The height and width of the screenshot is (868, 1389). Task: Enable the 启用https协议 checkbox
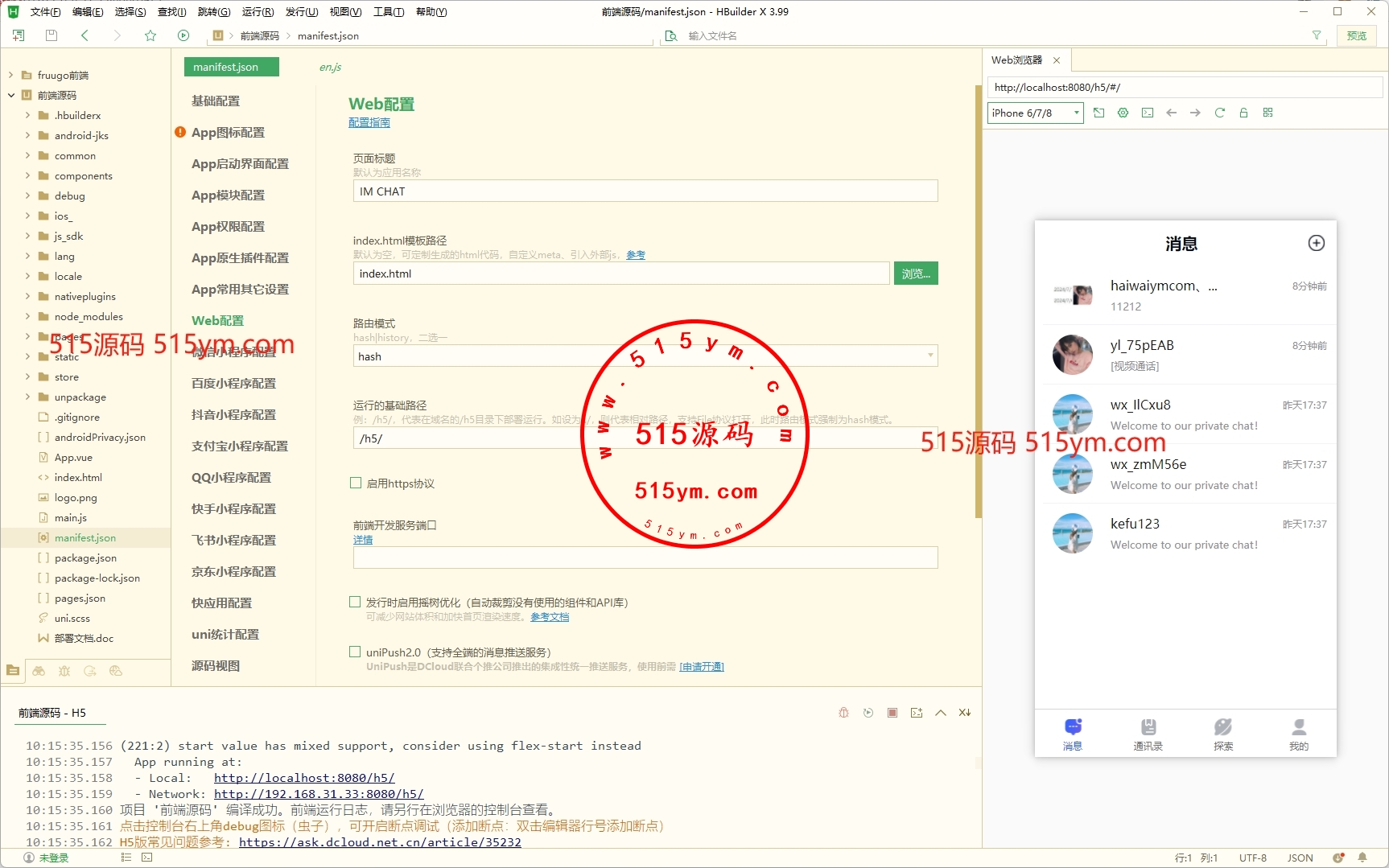356,483
